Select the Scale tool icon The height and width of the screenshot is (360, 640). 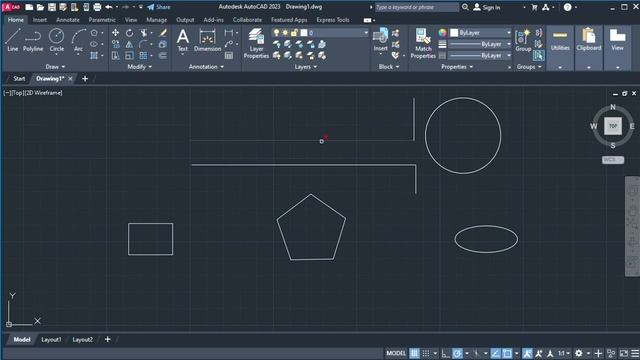[x=129, y=56]
